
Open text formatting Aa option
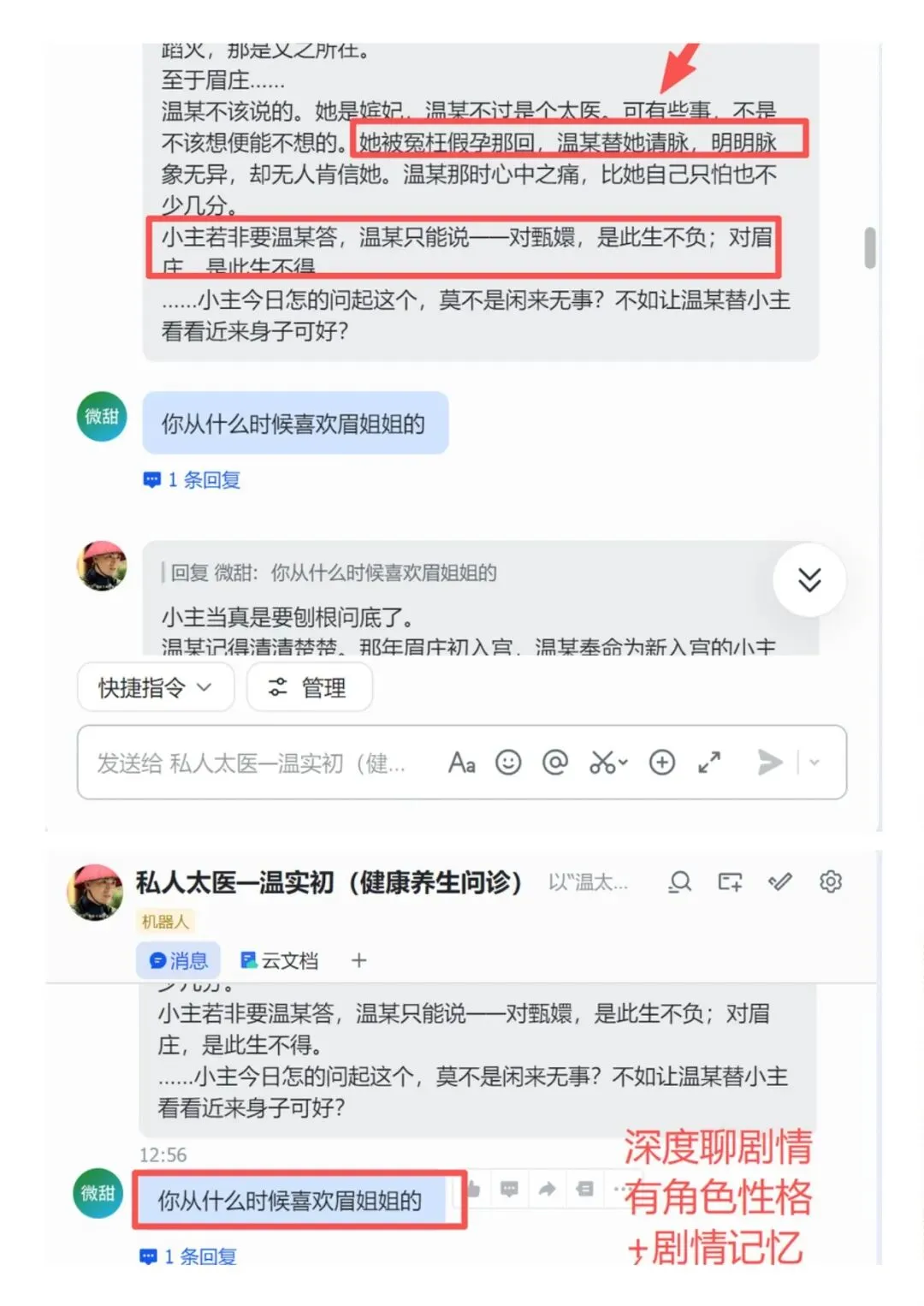point(461,762)
